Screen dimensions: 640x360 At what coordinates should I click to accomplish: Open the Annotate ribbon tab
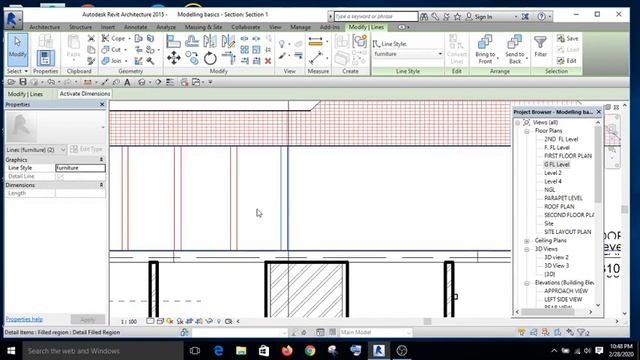(136, 27)
